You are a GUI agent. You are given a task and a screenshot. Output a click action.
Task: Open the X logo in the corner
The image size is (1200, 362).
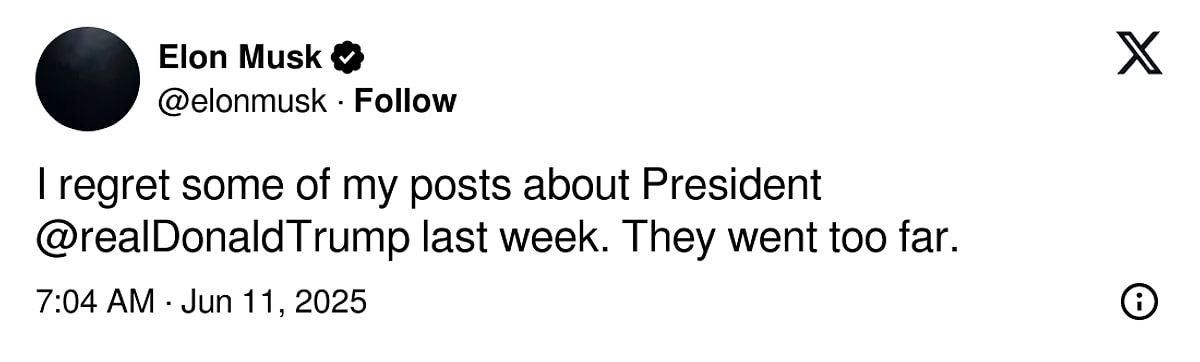(x=1139, y=53)
